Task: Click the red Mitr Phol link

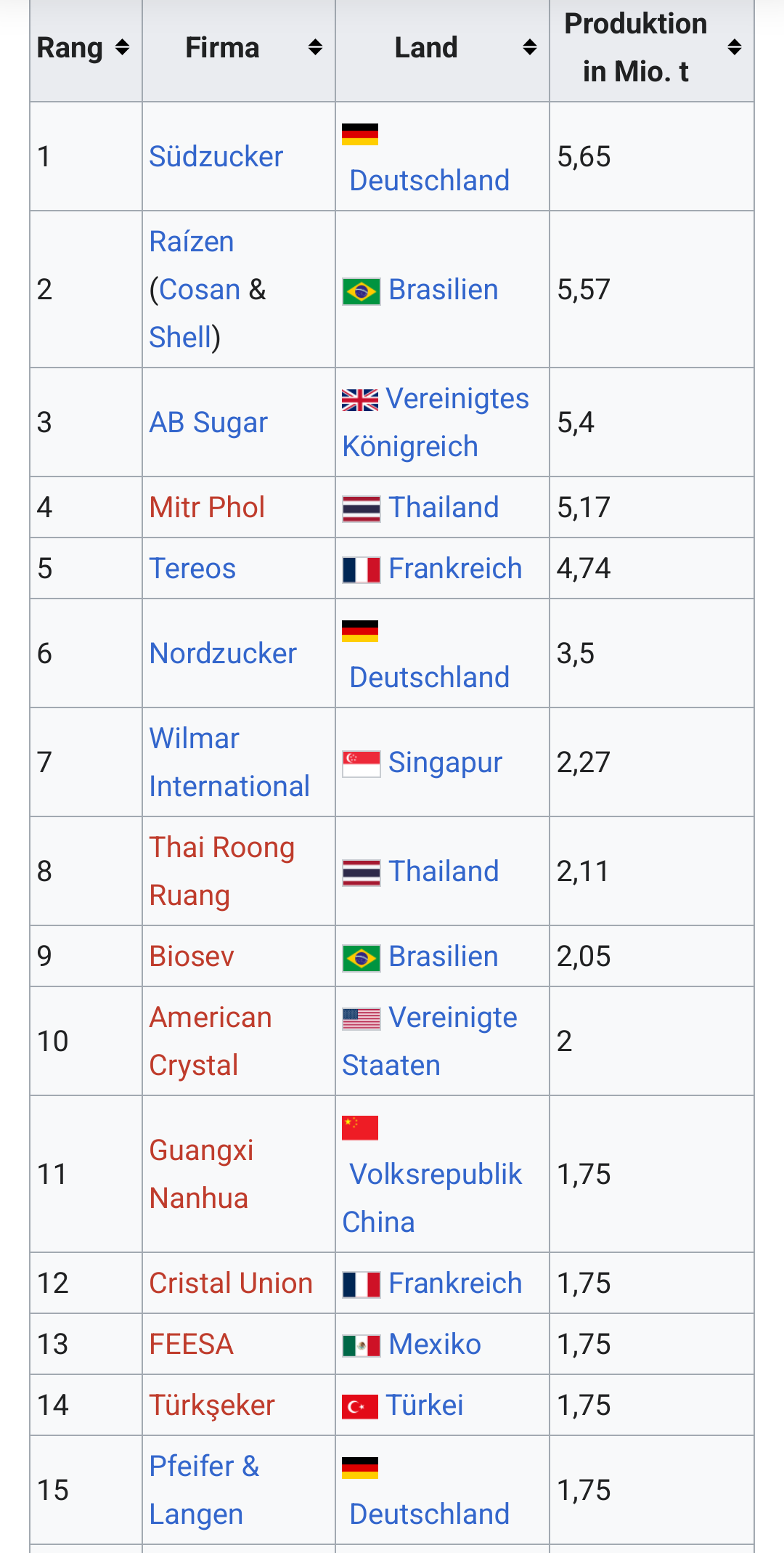Action: (207, 508)
